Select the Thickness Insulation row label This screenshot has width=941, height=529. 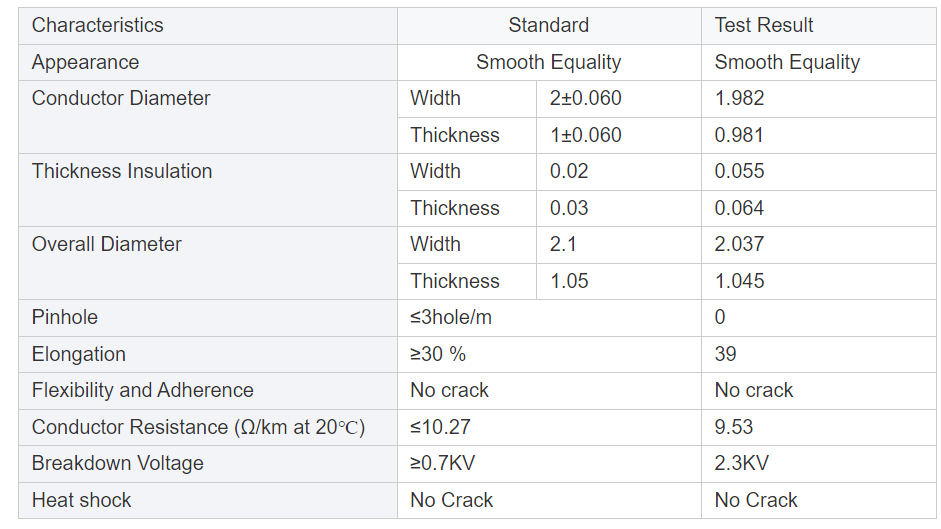coord(122,171)
